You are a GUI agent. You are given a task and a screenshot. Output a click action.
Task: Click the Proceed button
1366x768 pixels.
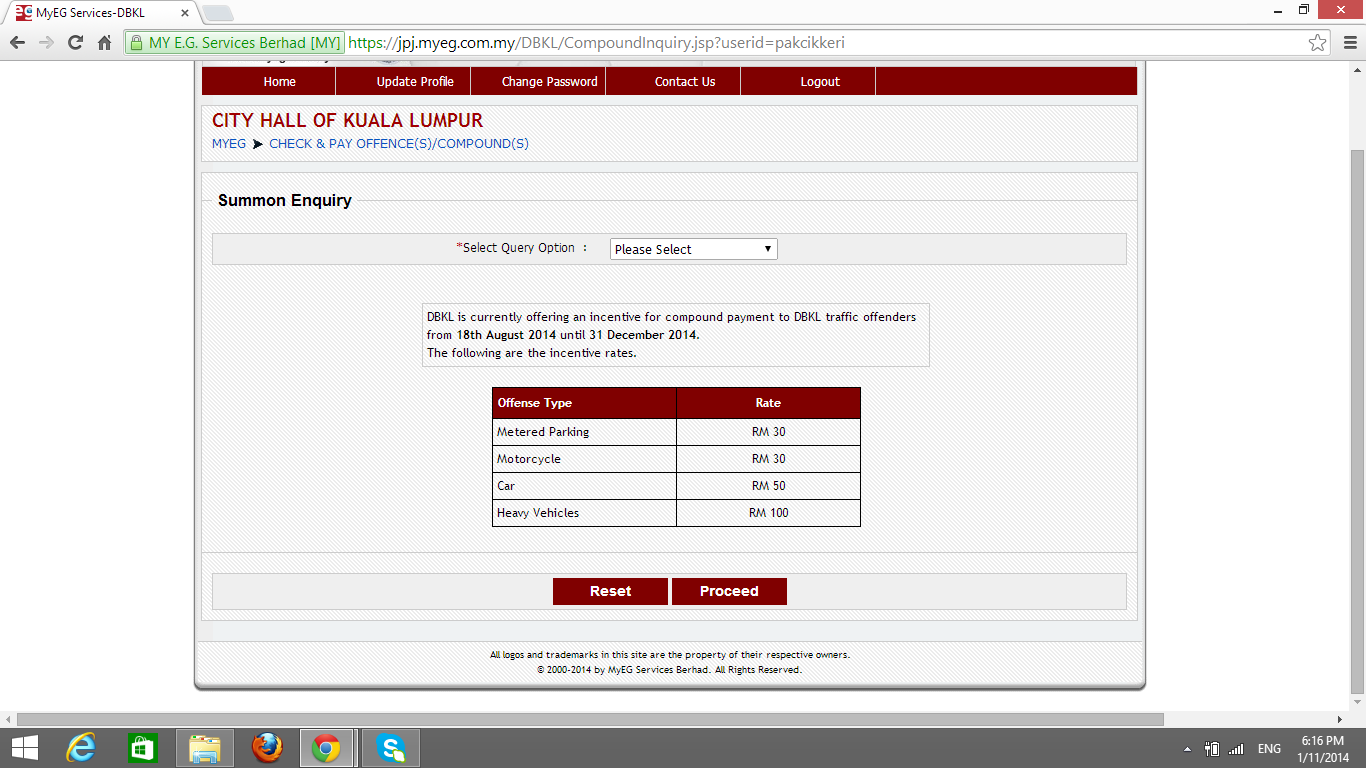[x=729, y=591]
